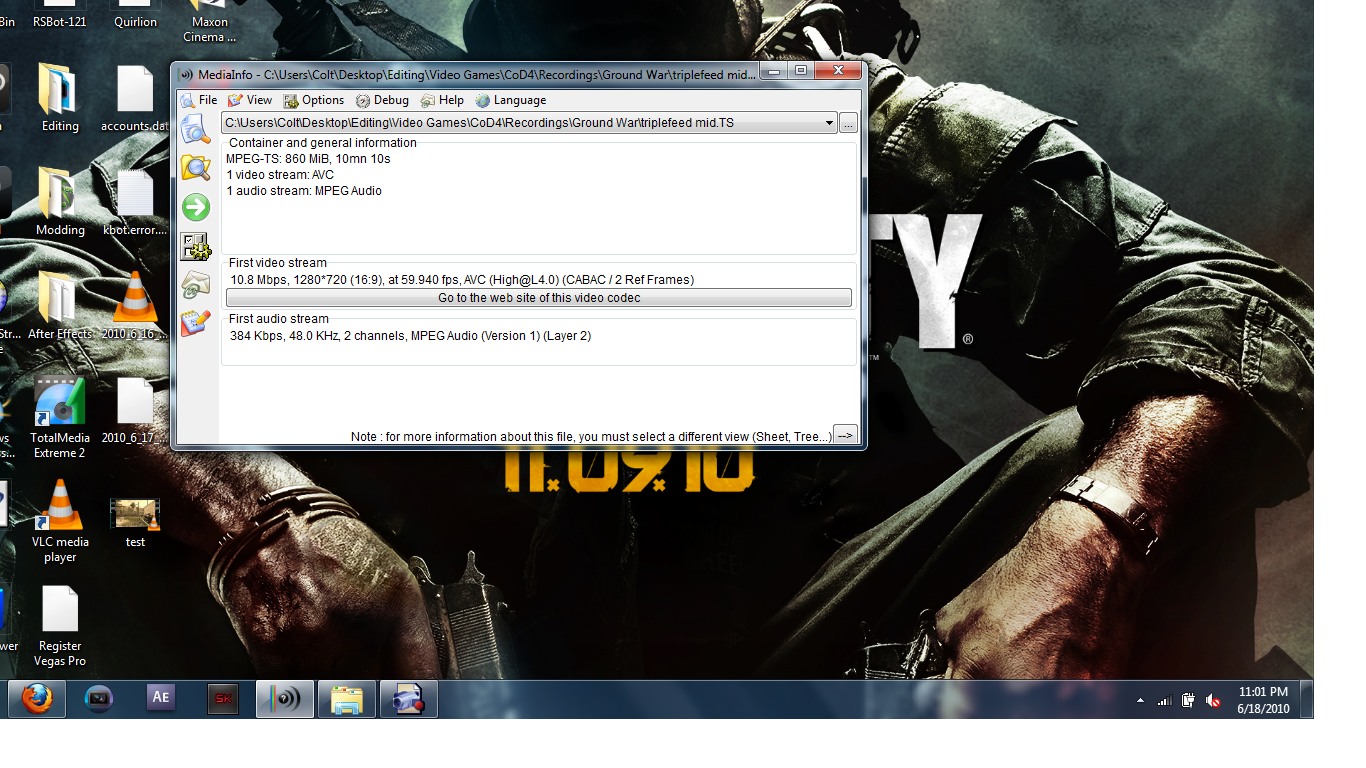Open the View menu
The height and width of the screenshot is (768, 1366).
click(x=250, y=100)
